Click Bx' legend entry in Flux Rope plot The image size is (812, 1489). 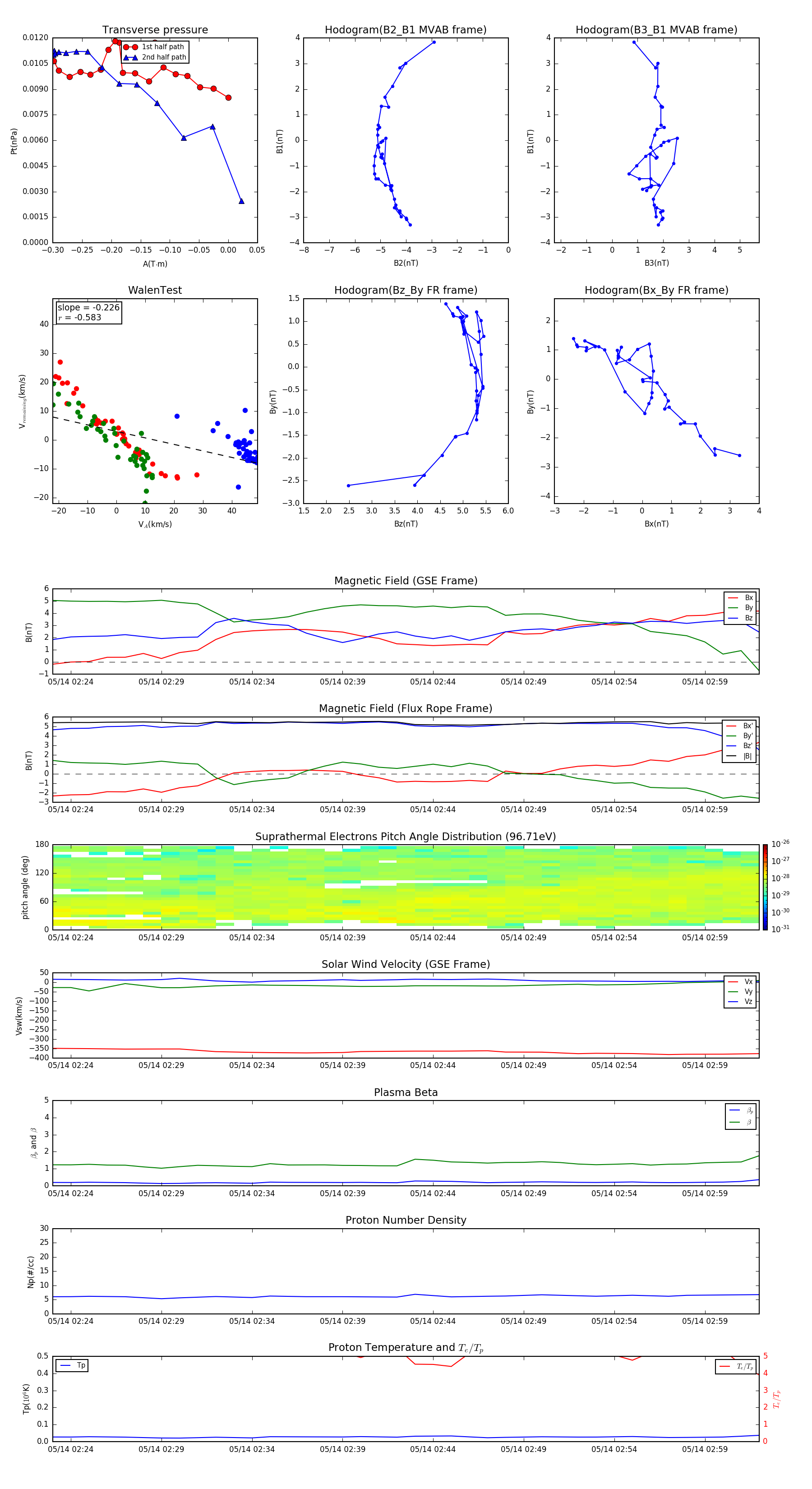tap(740, 726)
